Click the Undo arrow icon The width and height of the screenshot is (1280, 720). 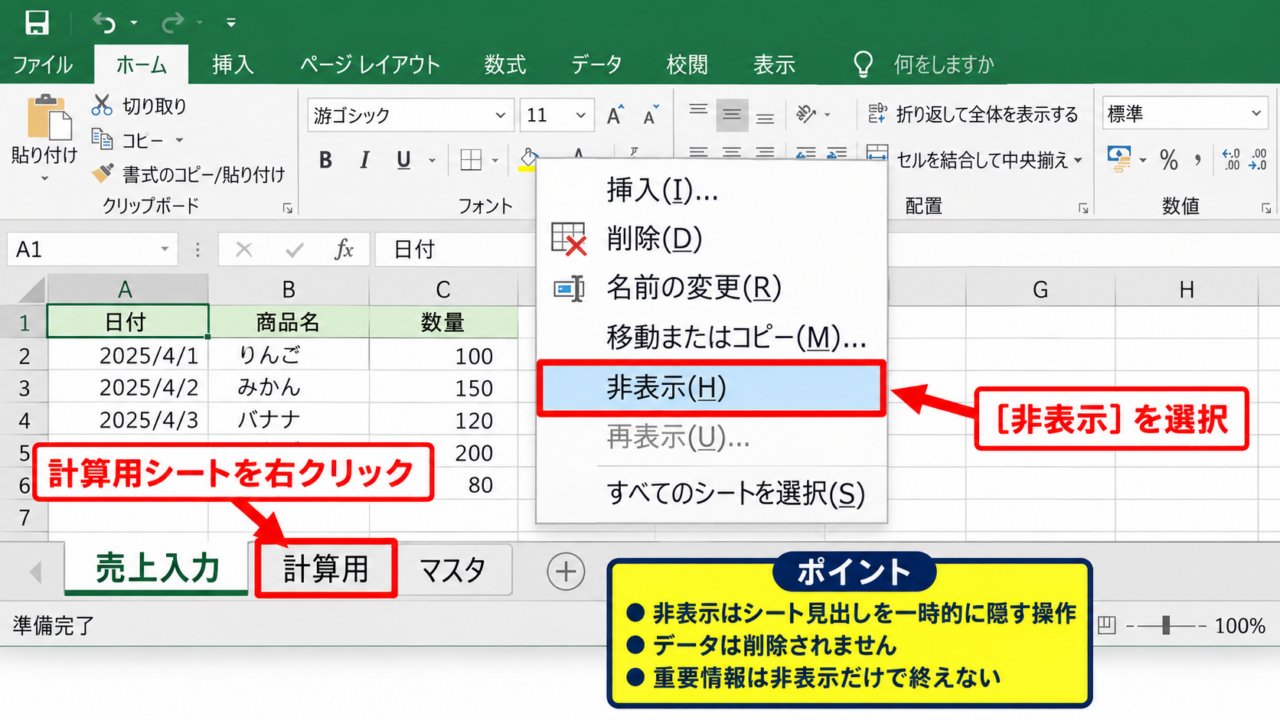(104, 22)
